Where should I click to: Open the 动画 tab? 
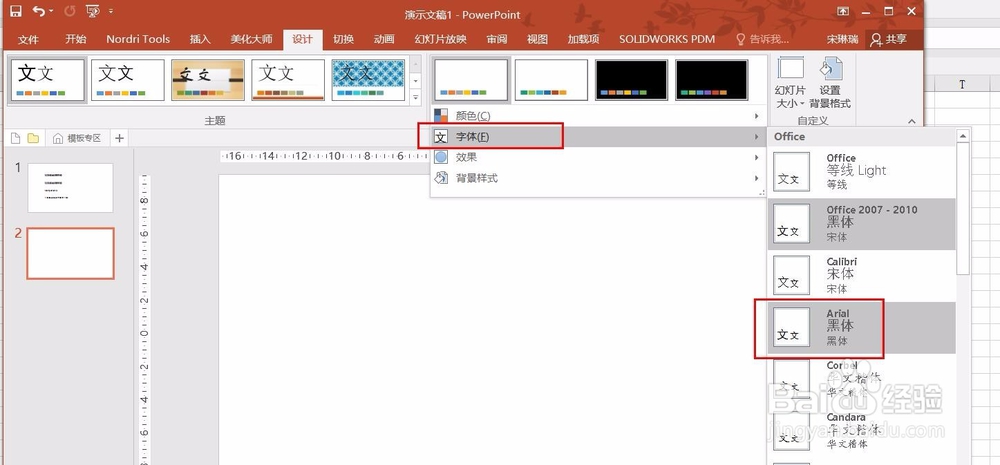coord(384,39)
